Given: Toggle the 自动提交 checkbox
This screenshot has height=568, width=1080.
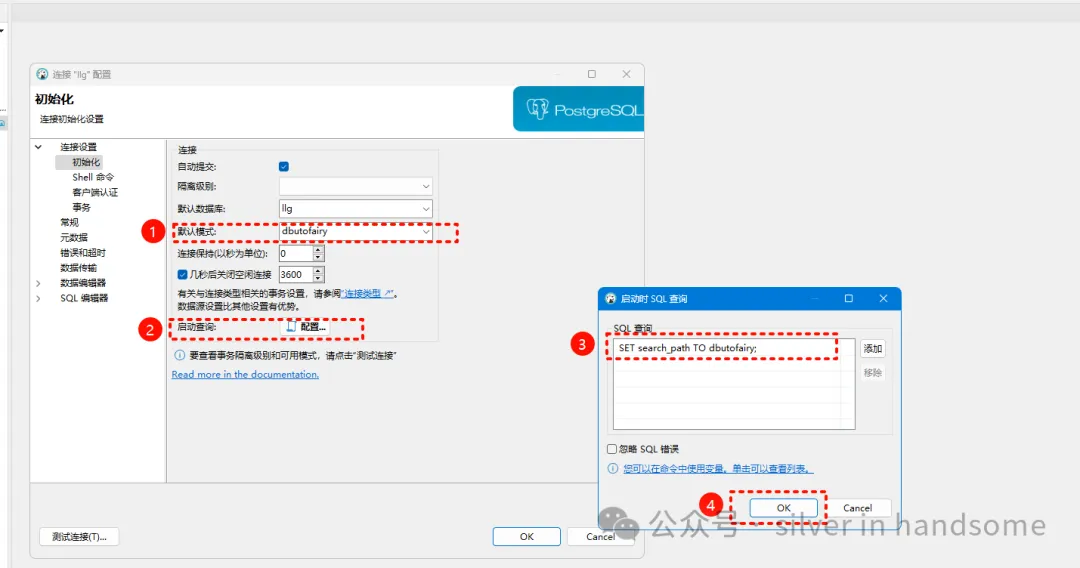Looking at the screenshot, I should [x=284, y=166].
